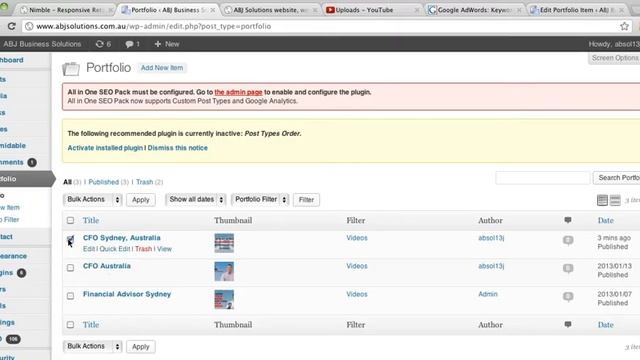Image resolution: width=640 pixels, height=360 pixels.
Task: Switch to the Uploads YouTube tab
Action: pos(371,10)
